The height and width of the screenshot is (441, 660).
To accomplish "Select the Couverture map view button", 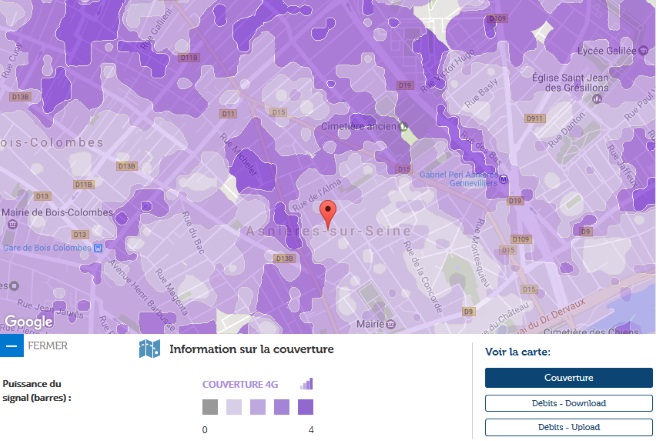I will tap(569, 378).
